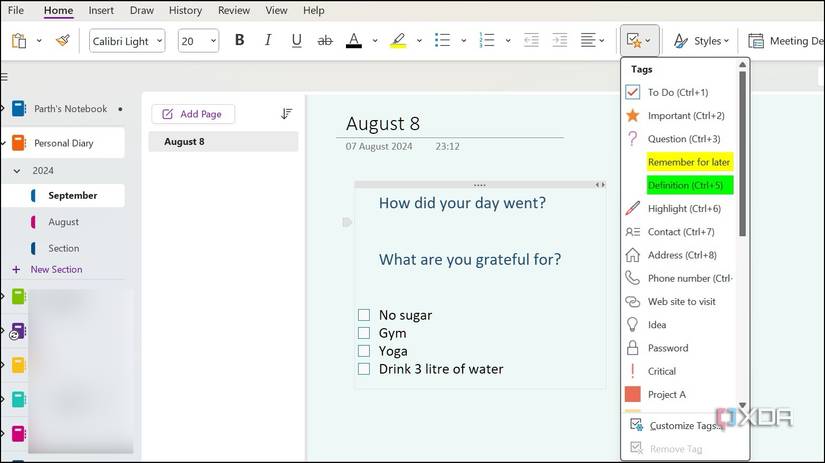Click the Tags list scroll-down arrow
The width and height of the screenshot is (825, 463).
click(742, 405)
